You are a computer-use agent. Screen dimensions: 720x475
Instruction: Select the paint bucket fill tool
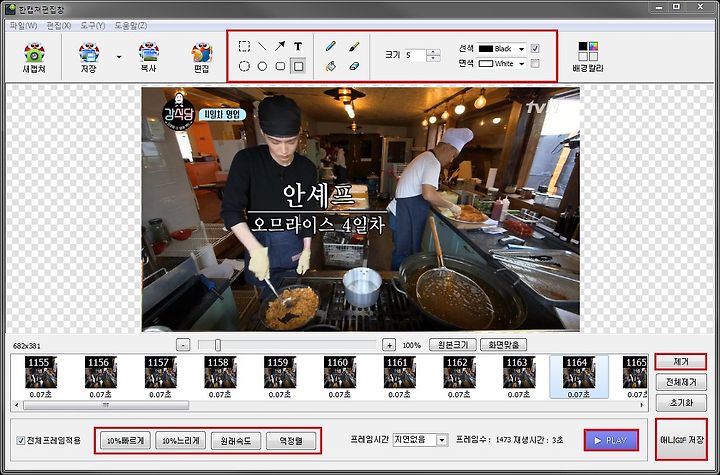tap(330, 66)
